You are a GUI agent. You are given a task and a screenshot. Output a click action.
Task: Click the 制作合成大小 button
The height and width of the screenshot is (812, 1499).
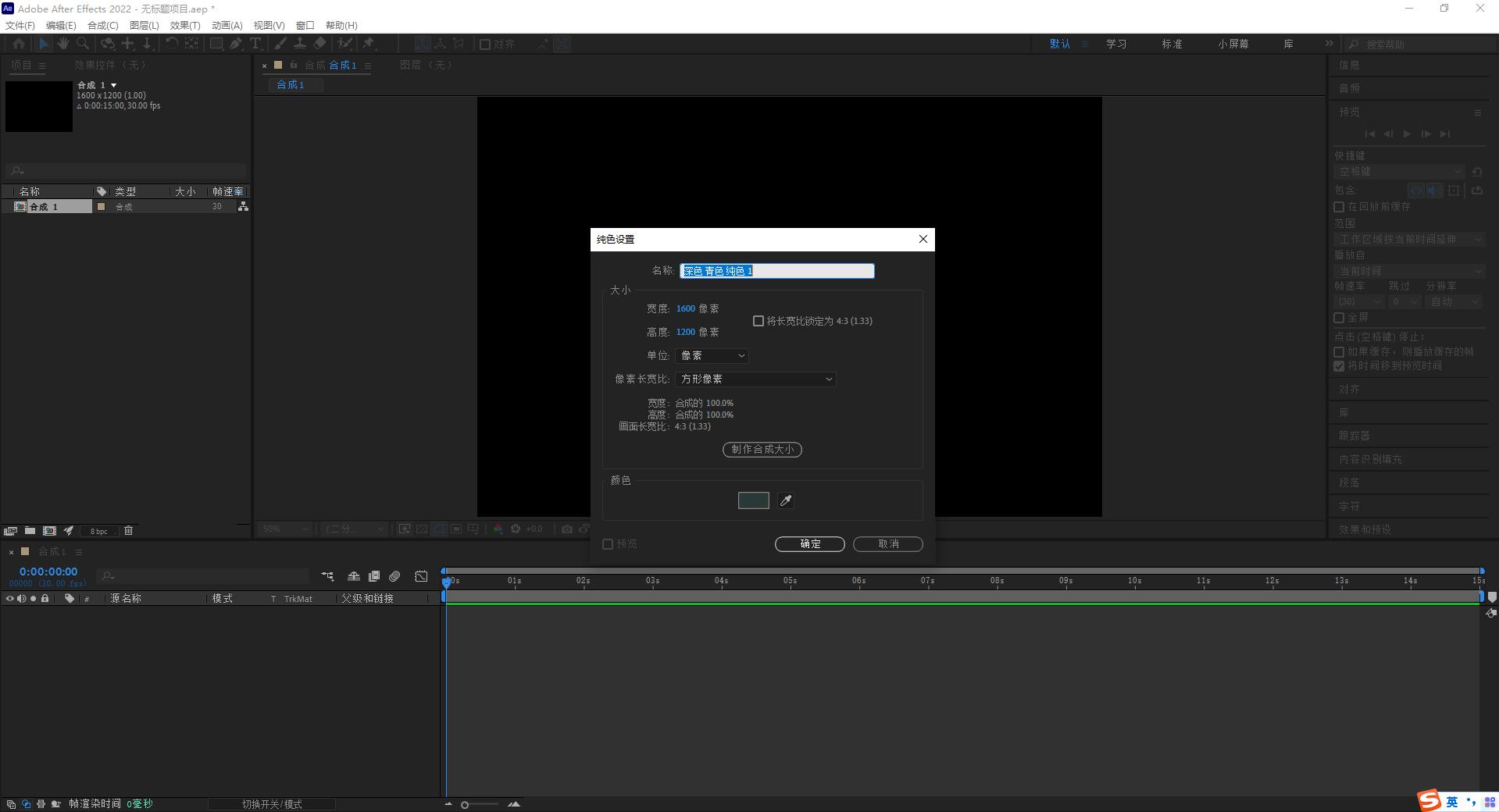point(762,450)
